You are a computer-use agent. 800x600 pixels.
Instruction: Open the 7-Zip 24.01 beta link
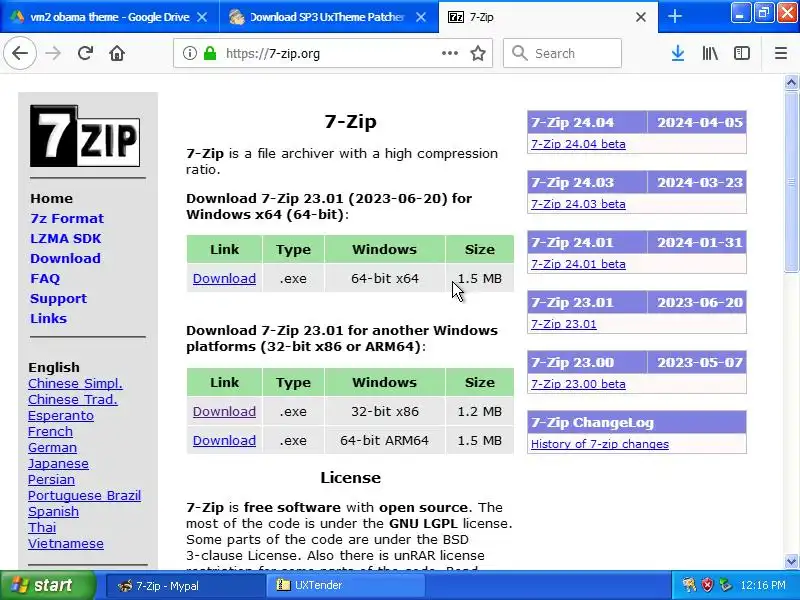click(578, 264)
